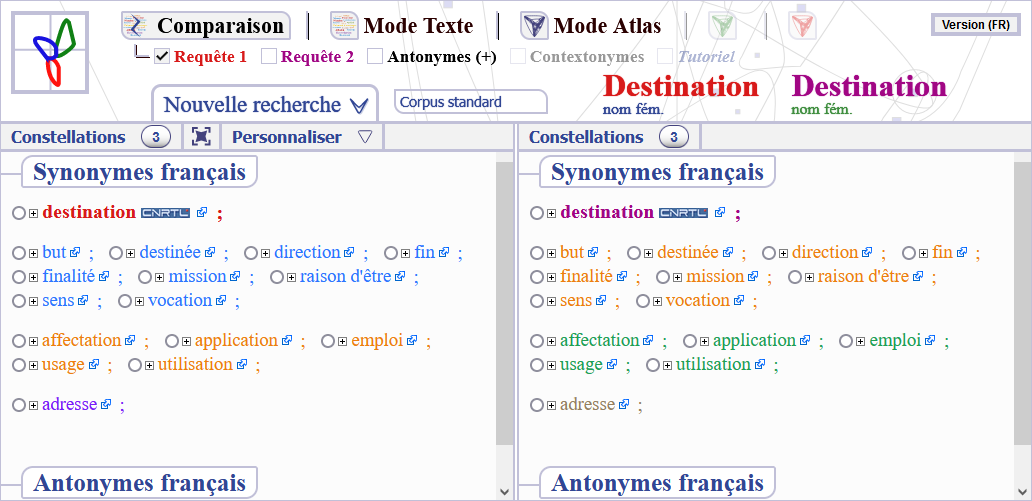The image size is (1032, 501).
Task: Open the CNRTL badge next to red destination
Action: click(165, 213)
